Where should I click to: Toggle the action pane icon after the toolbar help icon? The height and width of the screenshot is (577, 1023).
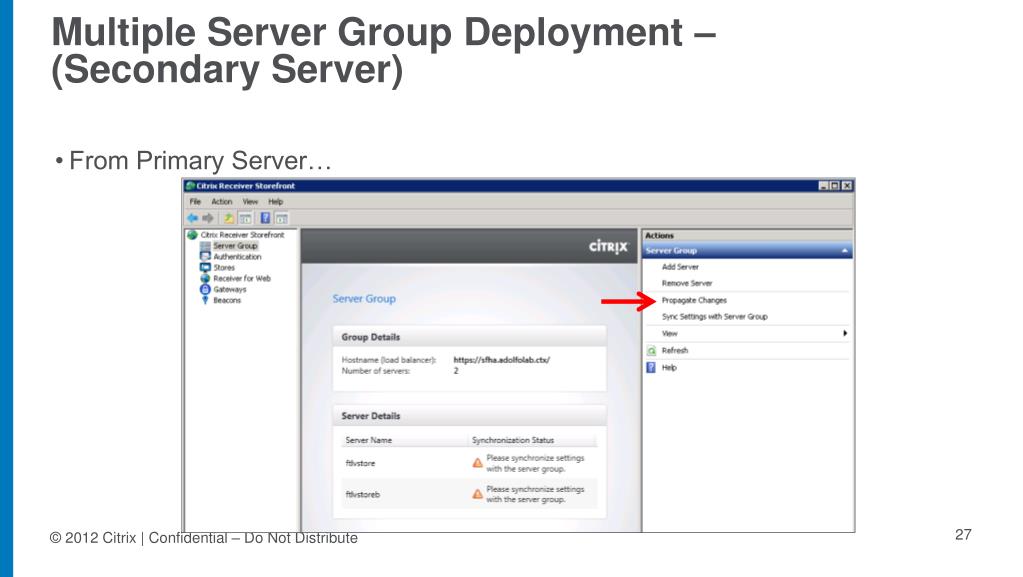tap(282, 218)
